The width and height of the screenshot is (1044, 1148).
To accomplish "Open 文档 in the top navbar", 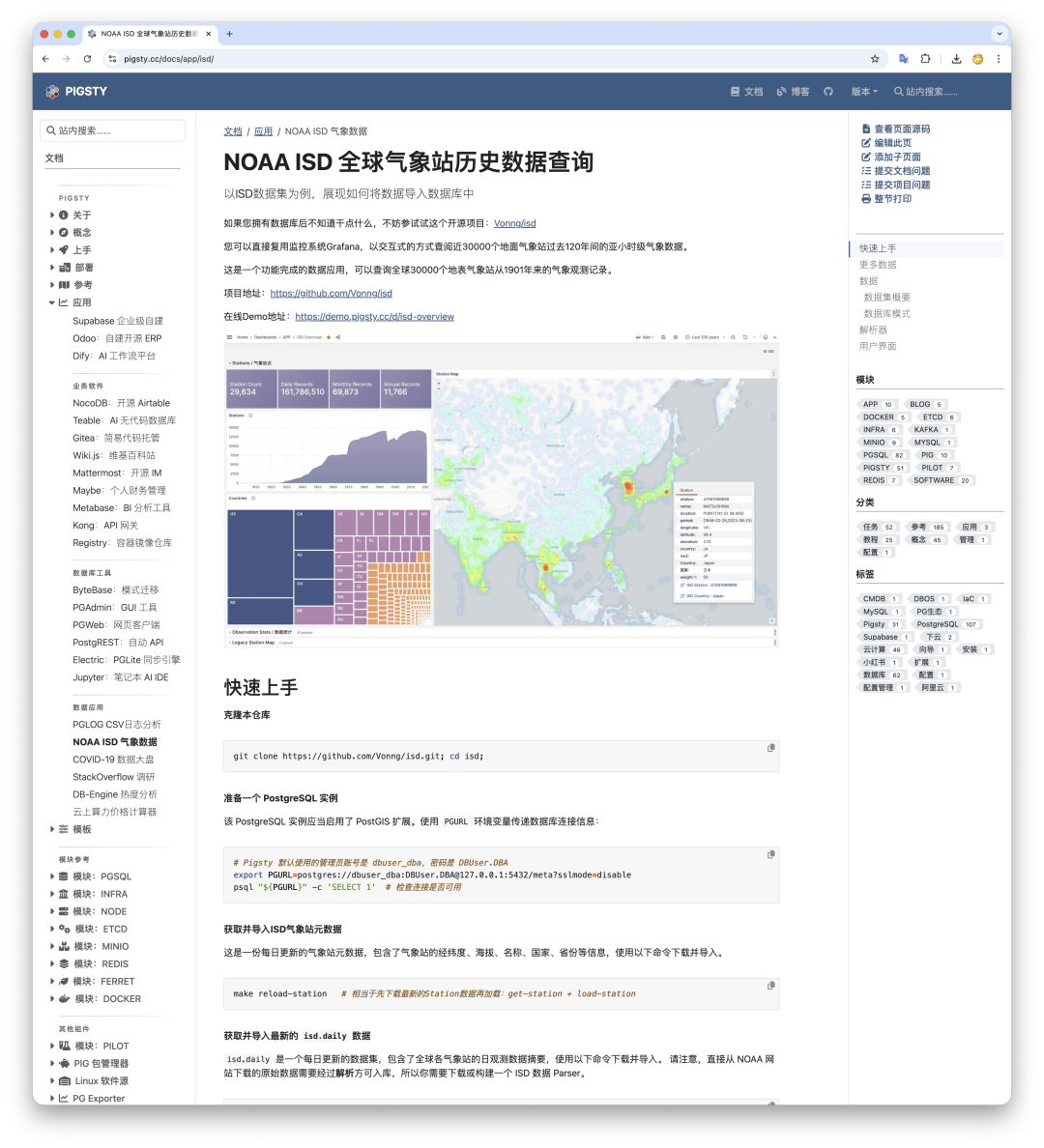I will (746, 92).
